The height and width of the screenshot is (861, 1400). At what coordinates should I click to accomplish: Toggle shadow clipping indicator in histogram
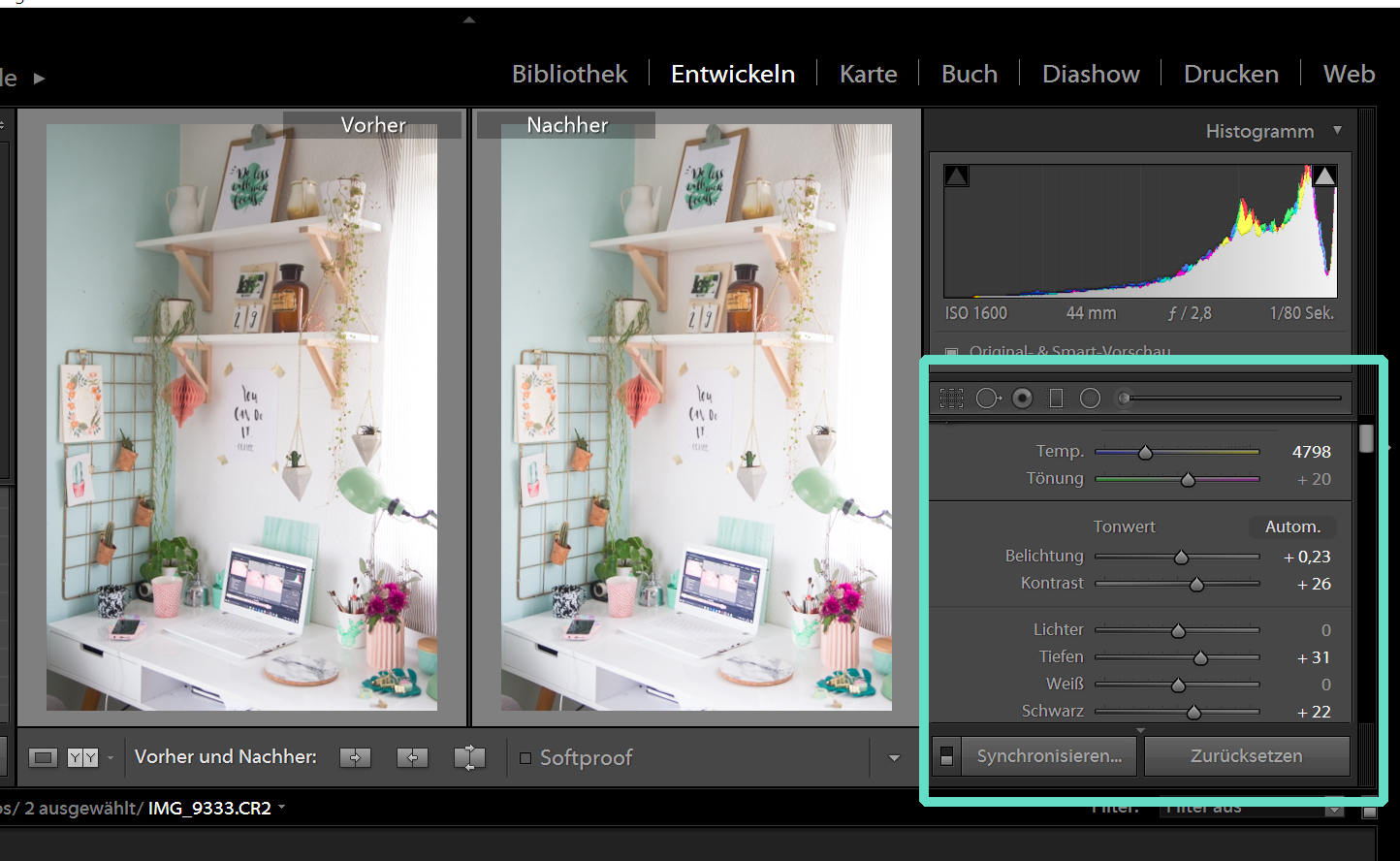click(x=957, y=175)
